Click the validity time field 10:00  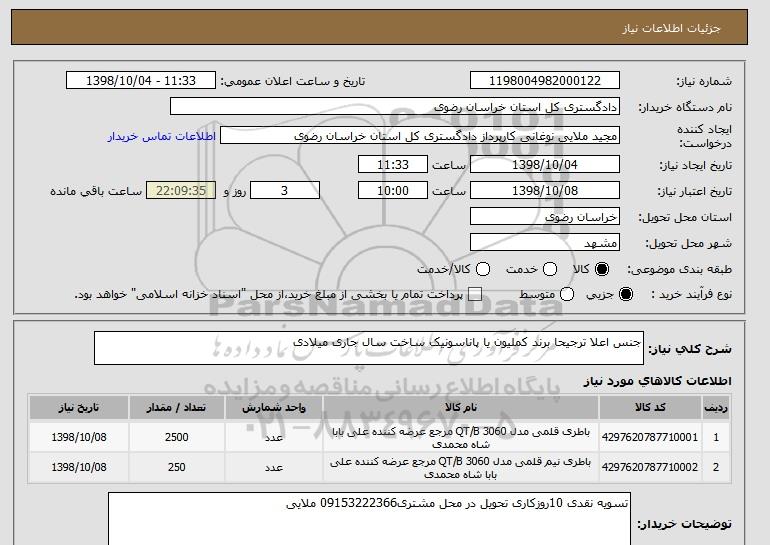pos(393,191)
